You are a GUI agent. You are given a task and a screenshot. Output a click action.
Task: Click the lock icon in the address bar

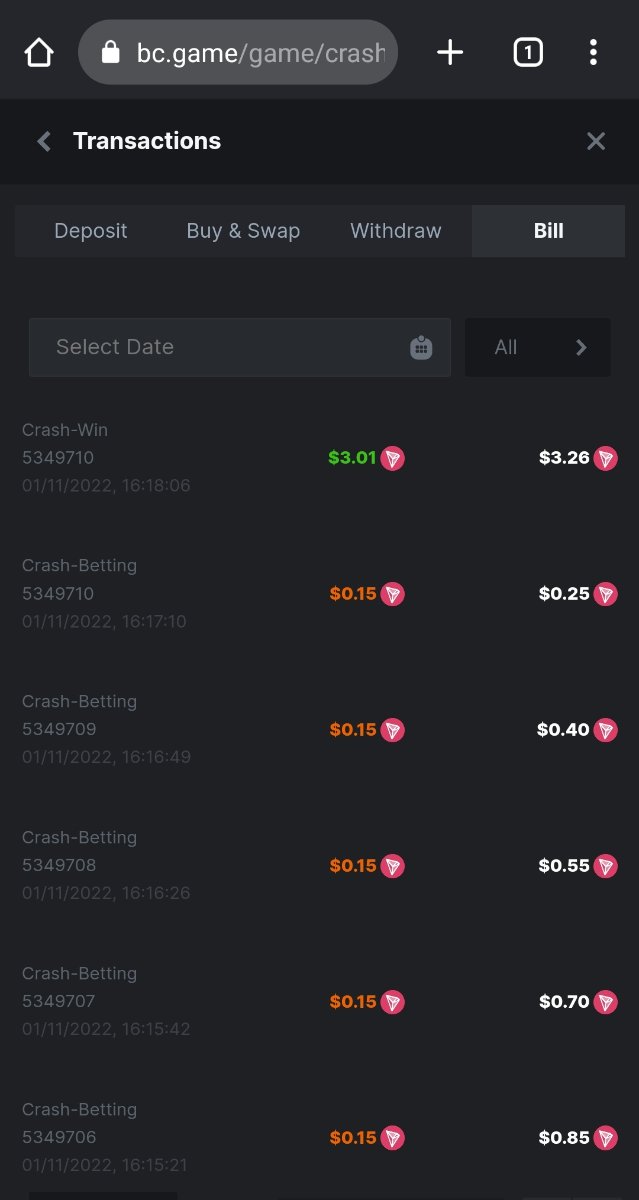click(x=111, y=52)
